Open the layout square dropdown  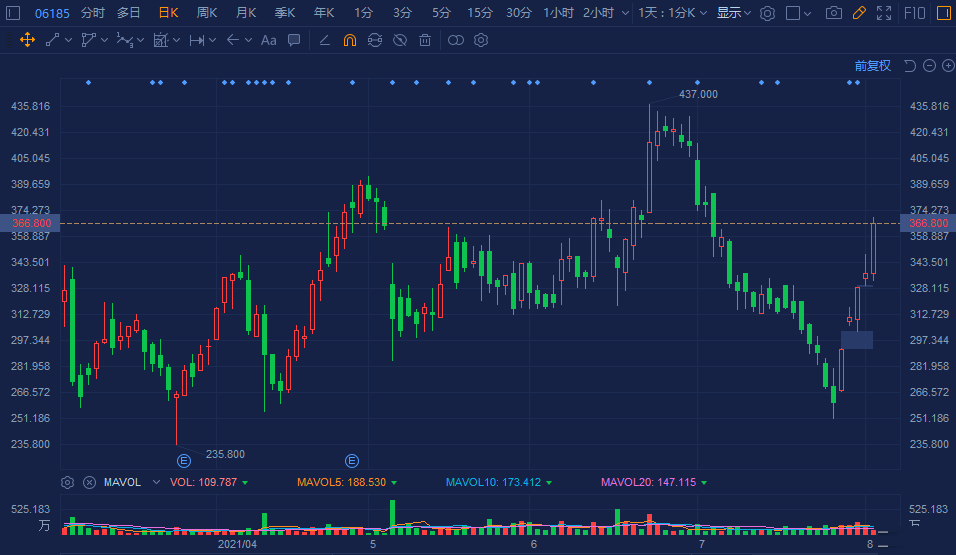click(x=798, y=13)
